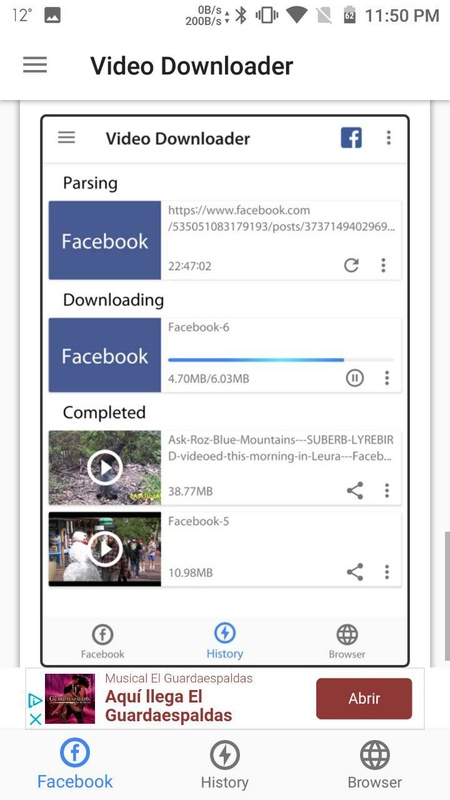Share the SUBERB-LYREBIRD video

pos(355,491)
